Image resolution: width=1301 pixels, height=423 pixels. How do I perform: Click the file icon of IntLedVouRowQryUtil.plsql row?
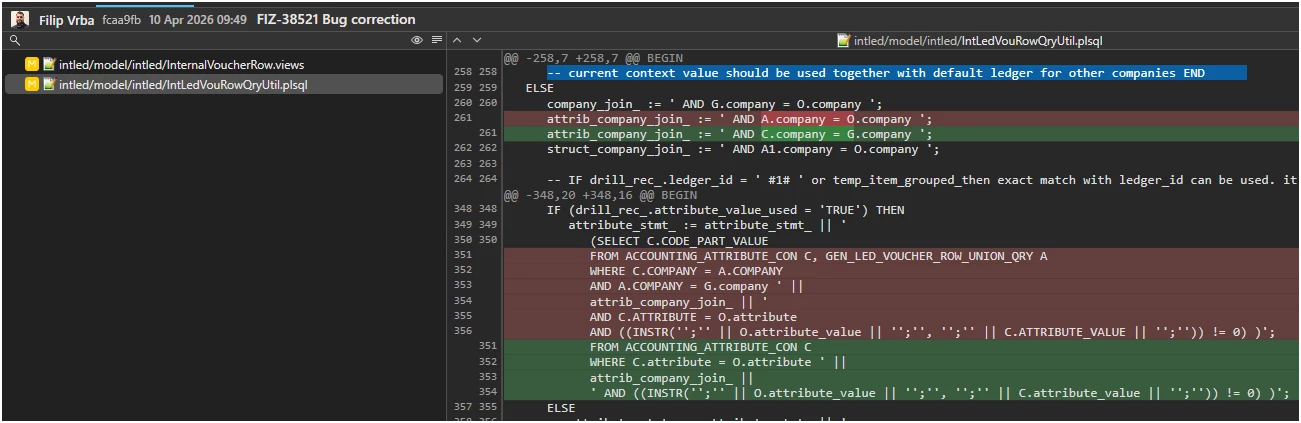point(49,84)
